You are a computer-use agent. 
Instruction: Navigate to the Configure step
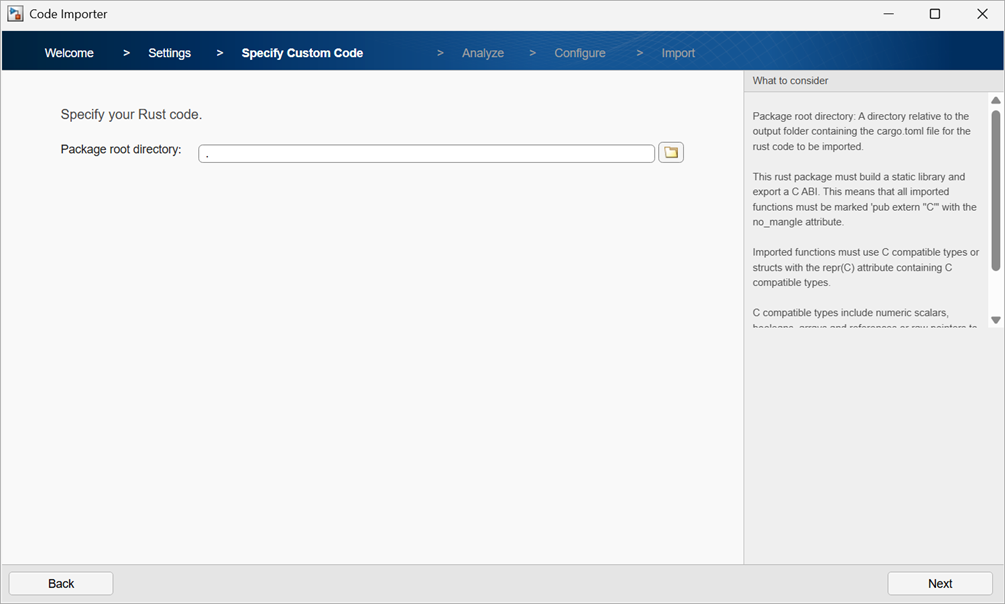click(580, 52)
